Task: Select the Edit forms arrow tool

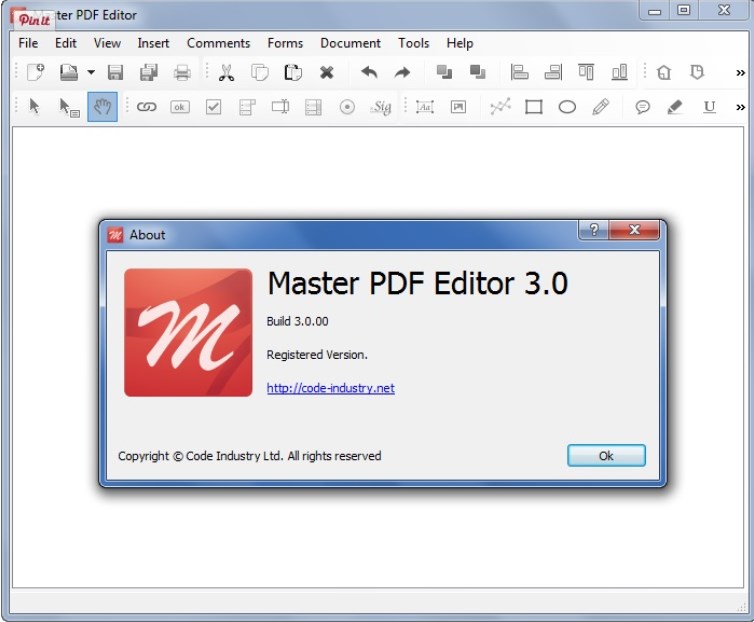Action: tap(69, 107)
